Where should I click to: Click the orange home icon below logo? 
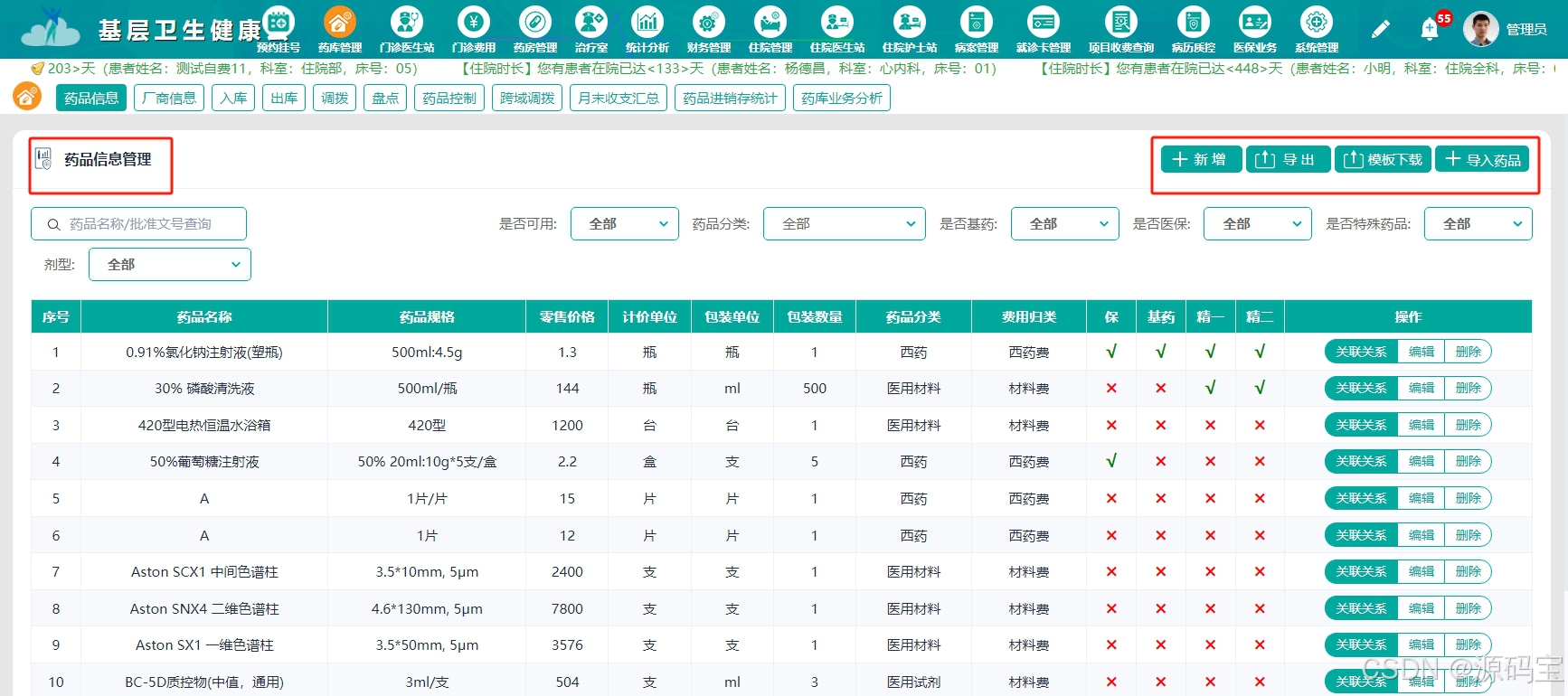27,96
